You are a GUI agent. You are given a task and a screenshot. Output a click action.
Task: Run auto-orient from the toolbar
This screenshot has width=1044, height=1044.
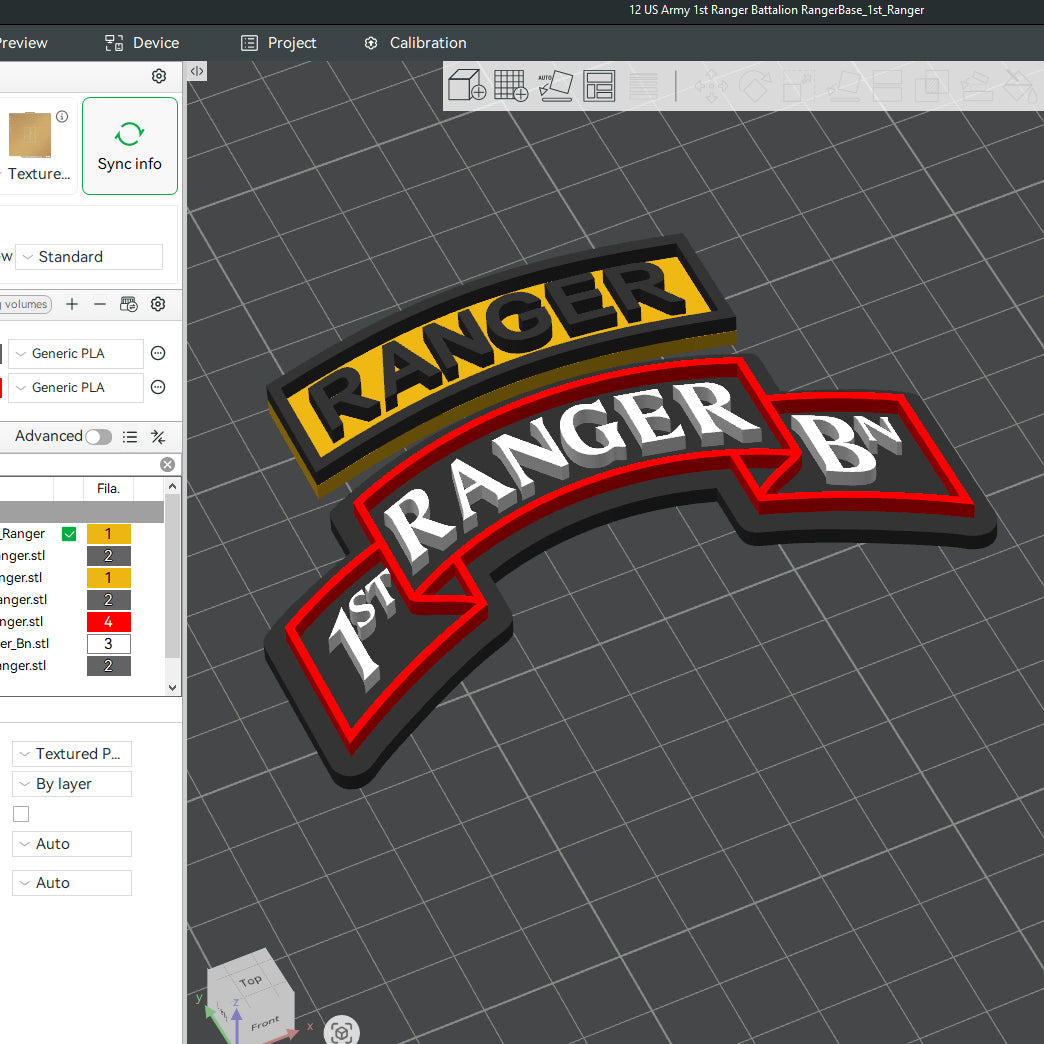click(556, 85)
